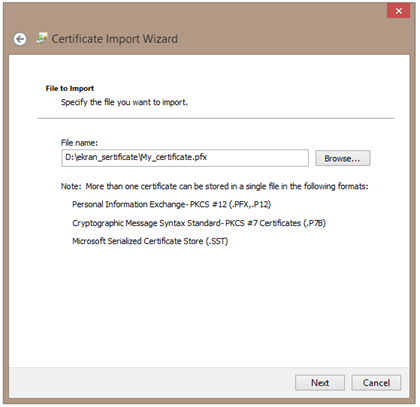Click the Note about multiple certificate formats
Screen dimensions: 420x407
point(215,186)
